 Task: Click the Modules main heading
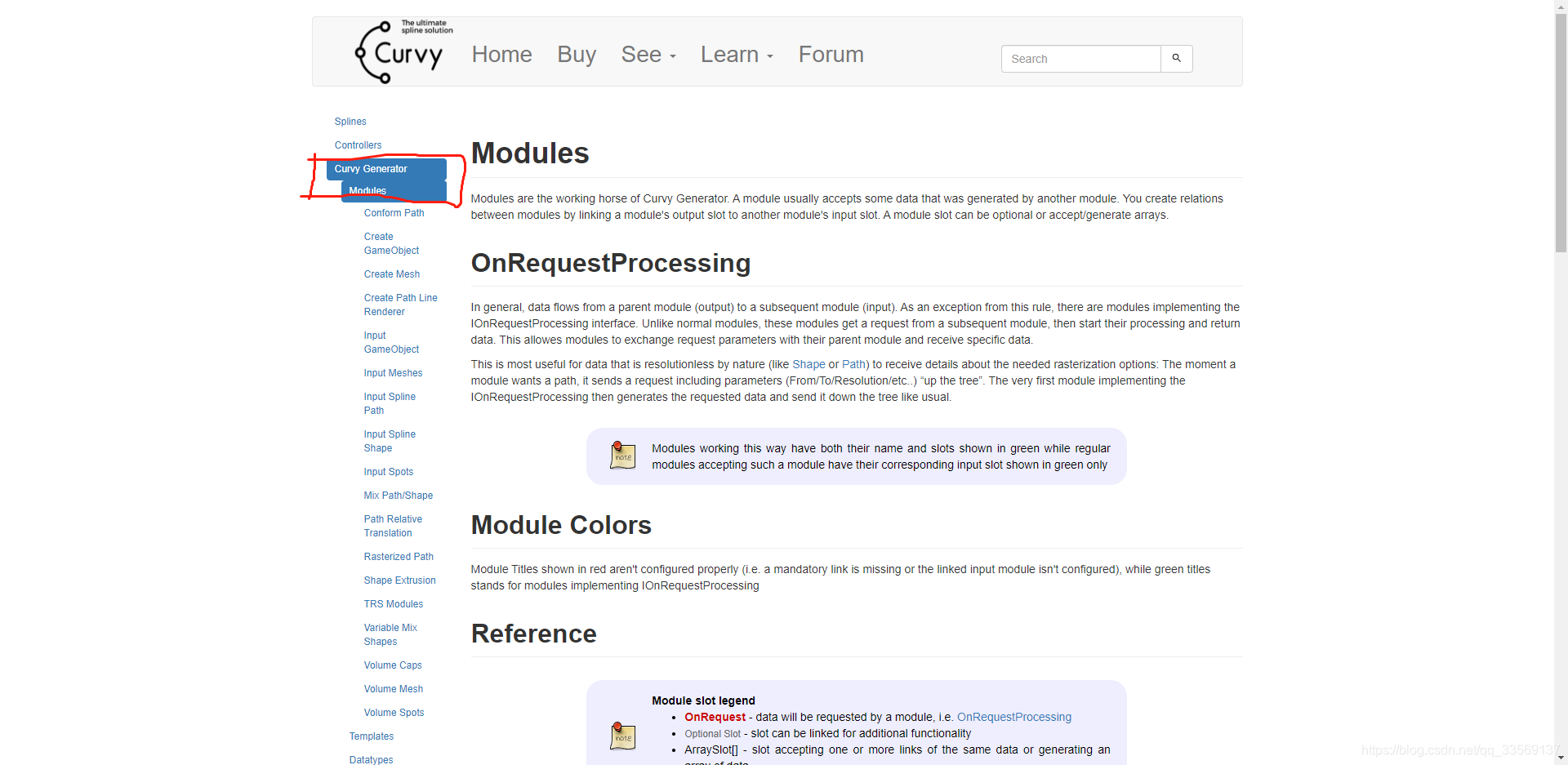click(530, 153)
